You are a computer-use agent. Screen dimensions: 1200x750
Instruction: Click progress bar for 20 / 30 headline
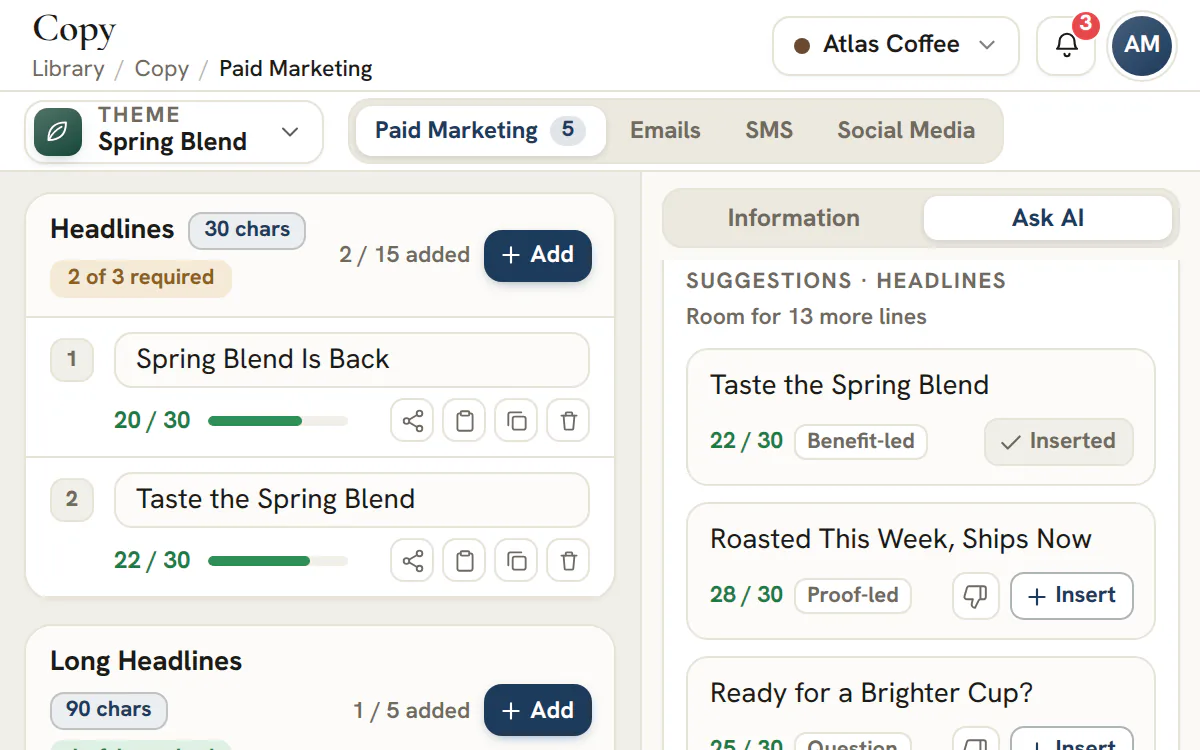click(x=278, y=421)
